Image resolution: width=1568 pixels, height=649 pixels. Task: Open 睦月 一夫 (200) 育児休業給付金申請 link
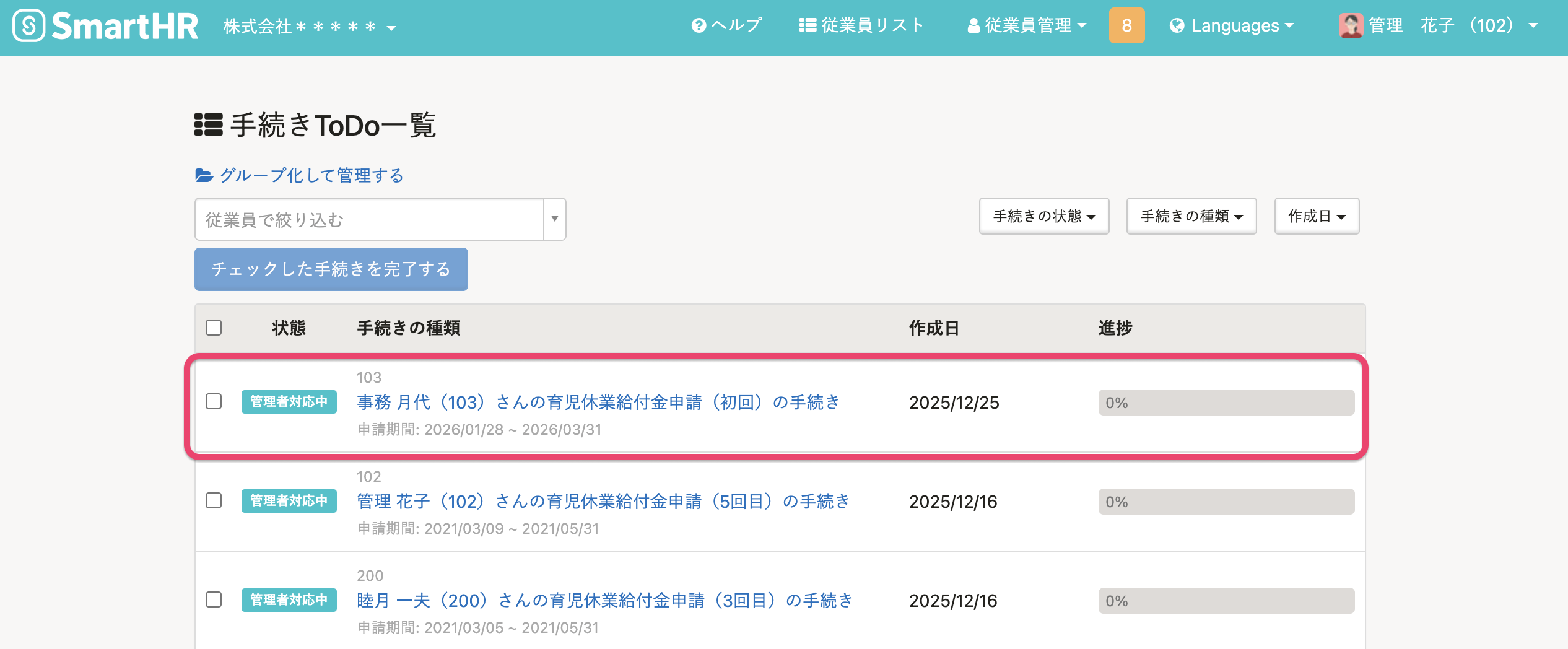click(x=604, y=601)
